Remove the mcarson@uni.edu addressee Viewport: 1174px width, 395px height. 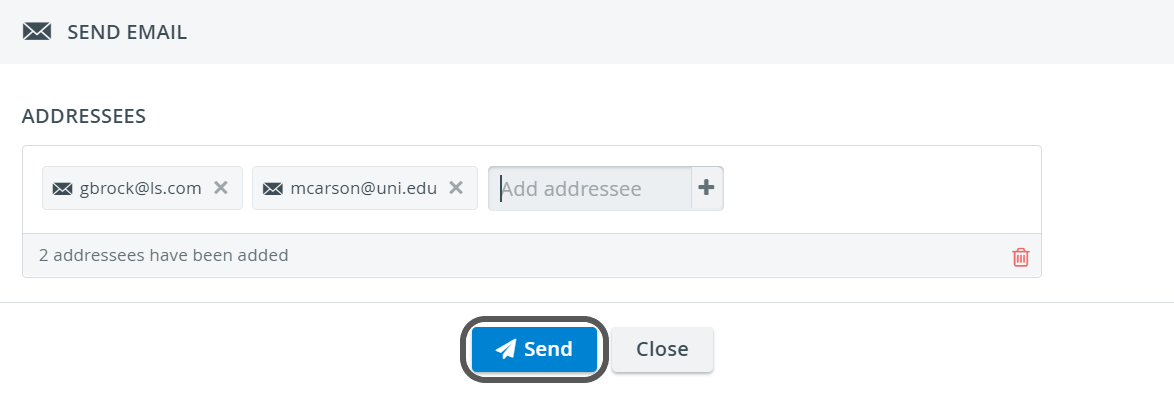point(456,188)
